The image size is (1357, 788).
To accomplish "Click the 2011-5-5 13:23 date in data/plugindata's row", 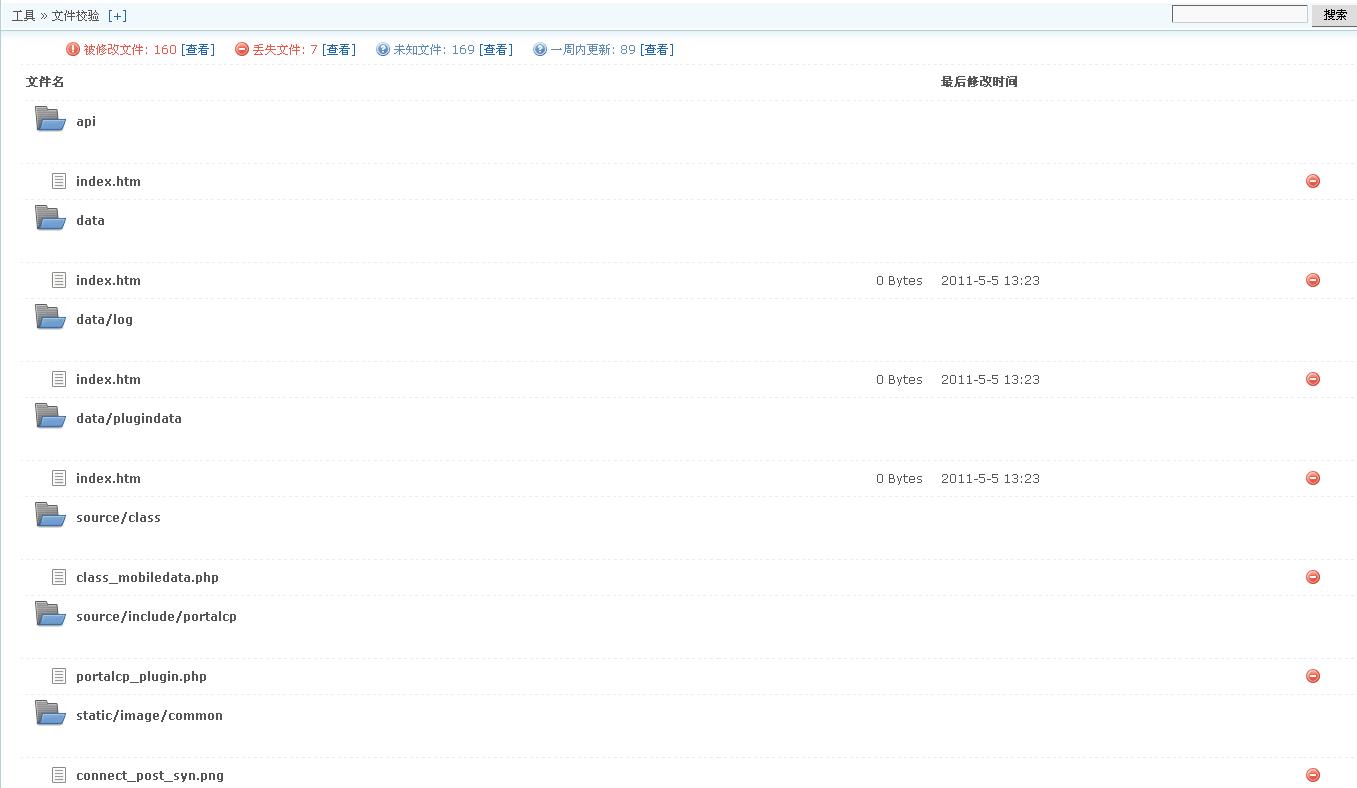I will click(990, 478).
